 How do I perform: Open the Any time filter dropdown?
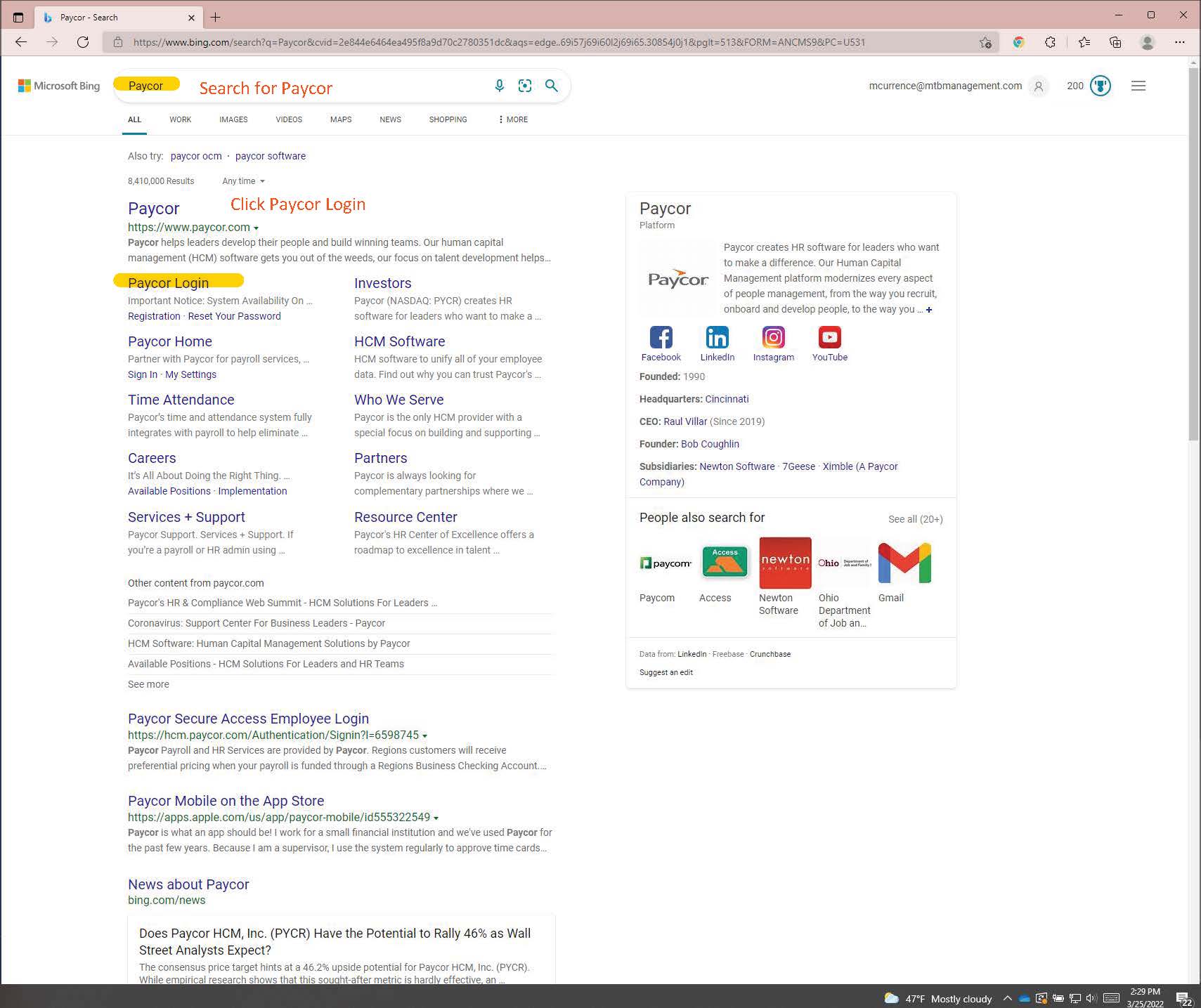point(242,181)
